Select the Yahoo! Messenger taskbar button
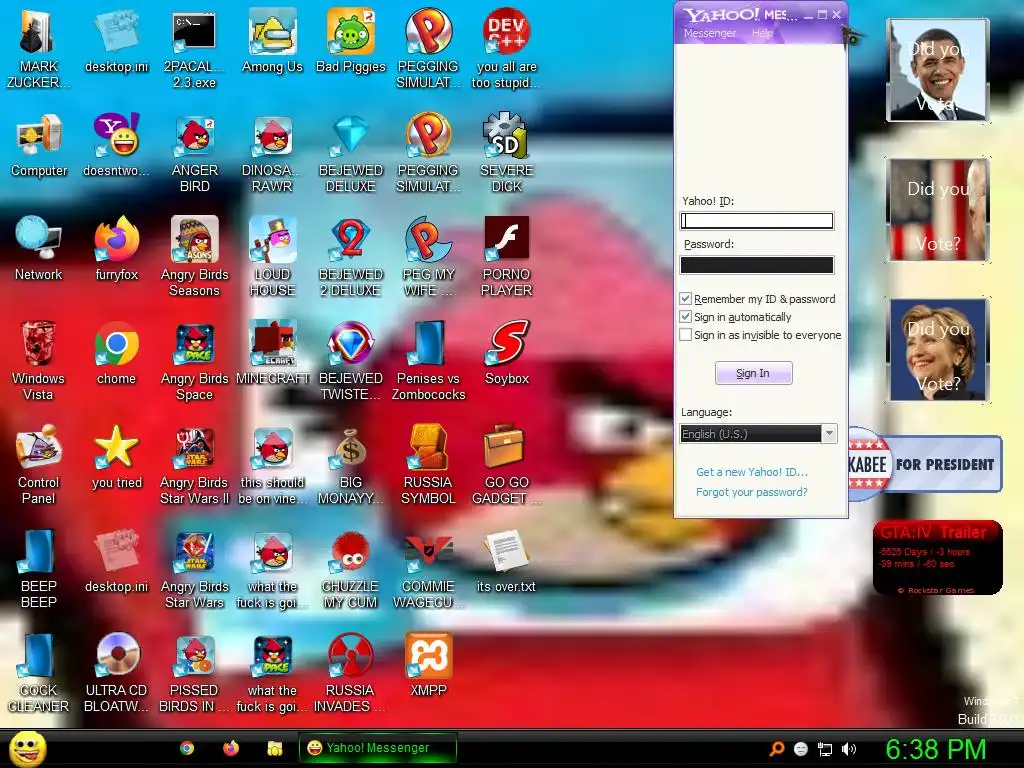1024x768 pixels. tap(377, 748)
